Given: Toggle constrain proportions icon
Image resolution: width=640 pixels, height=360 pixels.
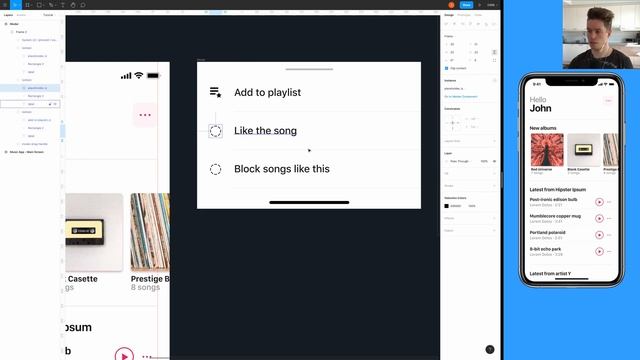Looking at the screenshot, I should (x=494, y=52).
